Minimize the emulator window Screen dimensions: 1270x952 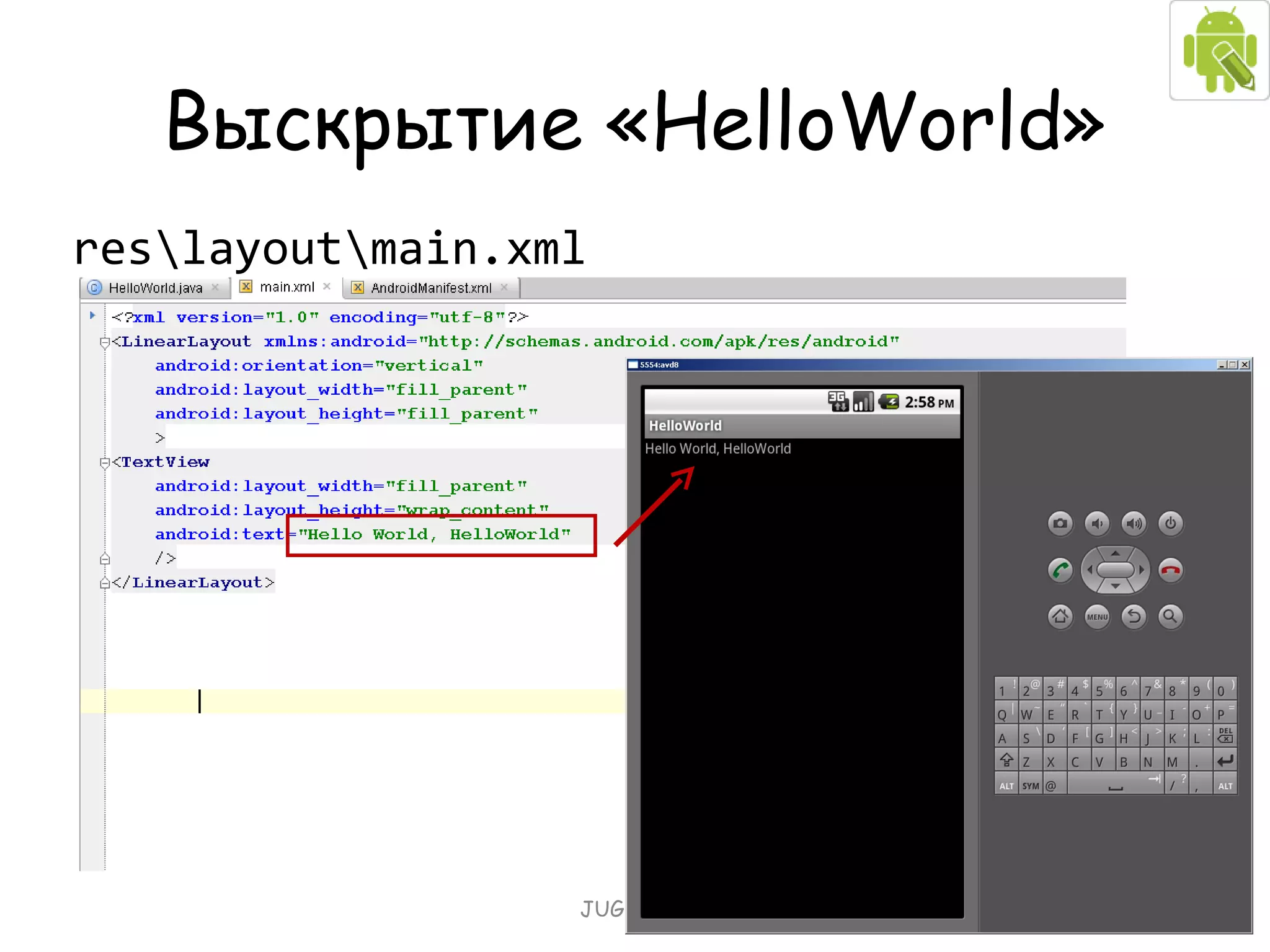pos(1222,365)
